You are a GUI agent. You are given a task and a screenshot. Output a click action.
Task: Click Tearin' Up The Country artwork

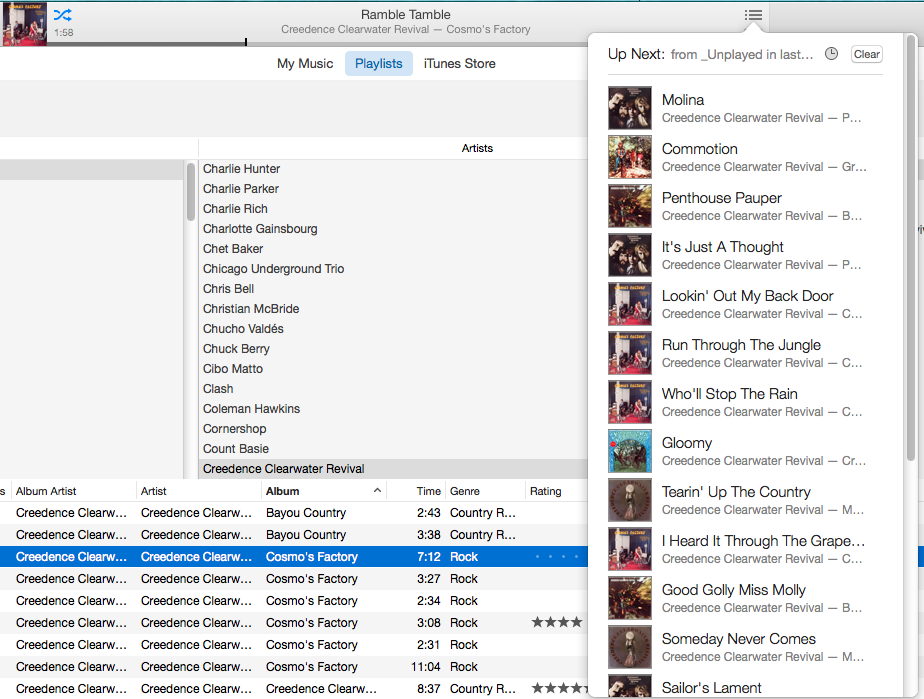tap(630, 499)
